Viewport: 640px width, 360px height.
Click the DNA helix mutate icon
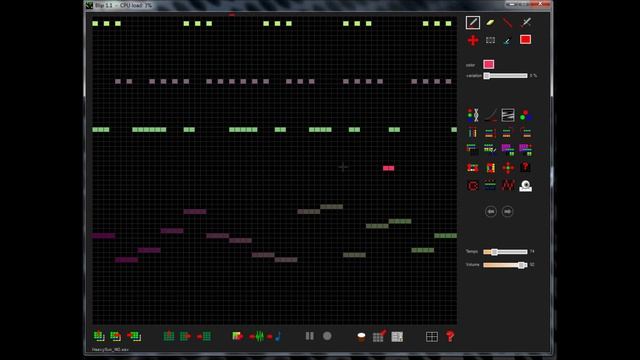tap(473, 116)
